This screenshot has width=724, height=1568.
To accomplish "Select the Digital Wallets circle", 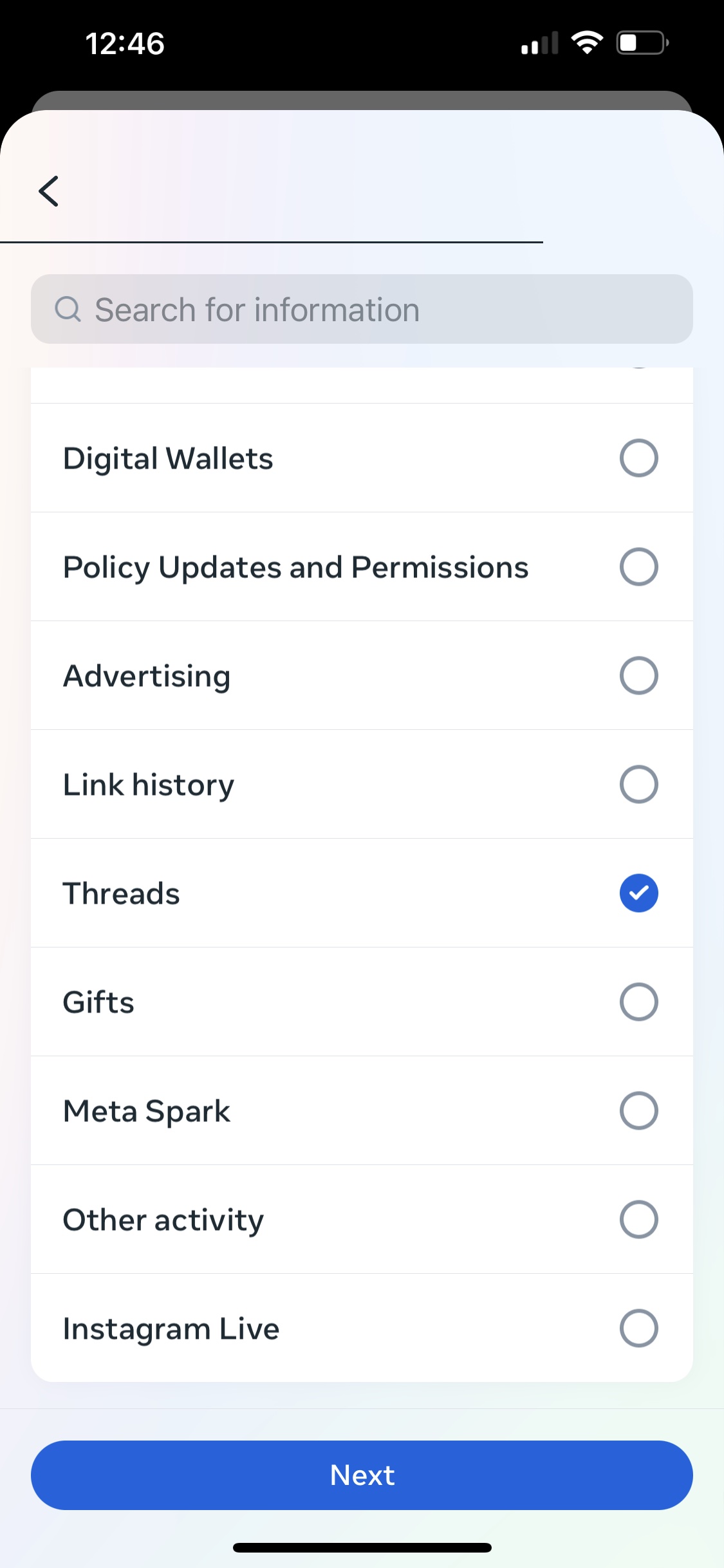I will [x=638, y=458].
